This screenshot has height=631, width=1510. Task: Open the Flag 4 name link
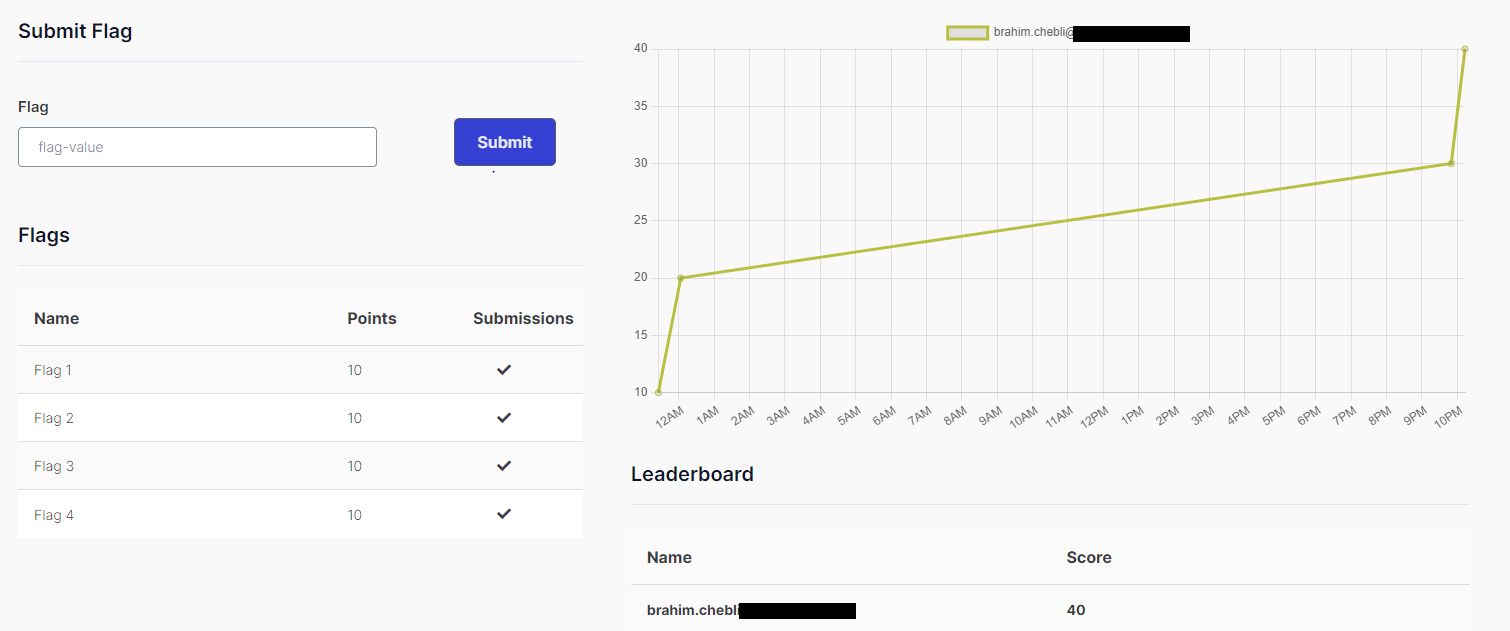click(x=53, y=515)
